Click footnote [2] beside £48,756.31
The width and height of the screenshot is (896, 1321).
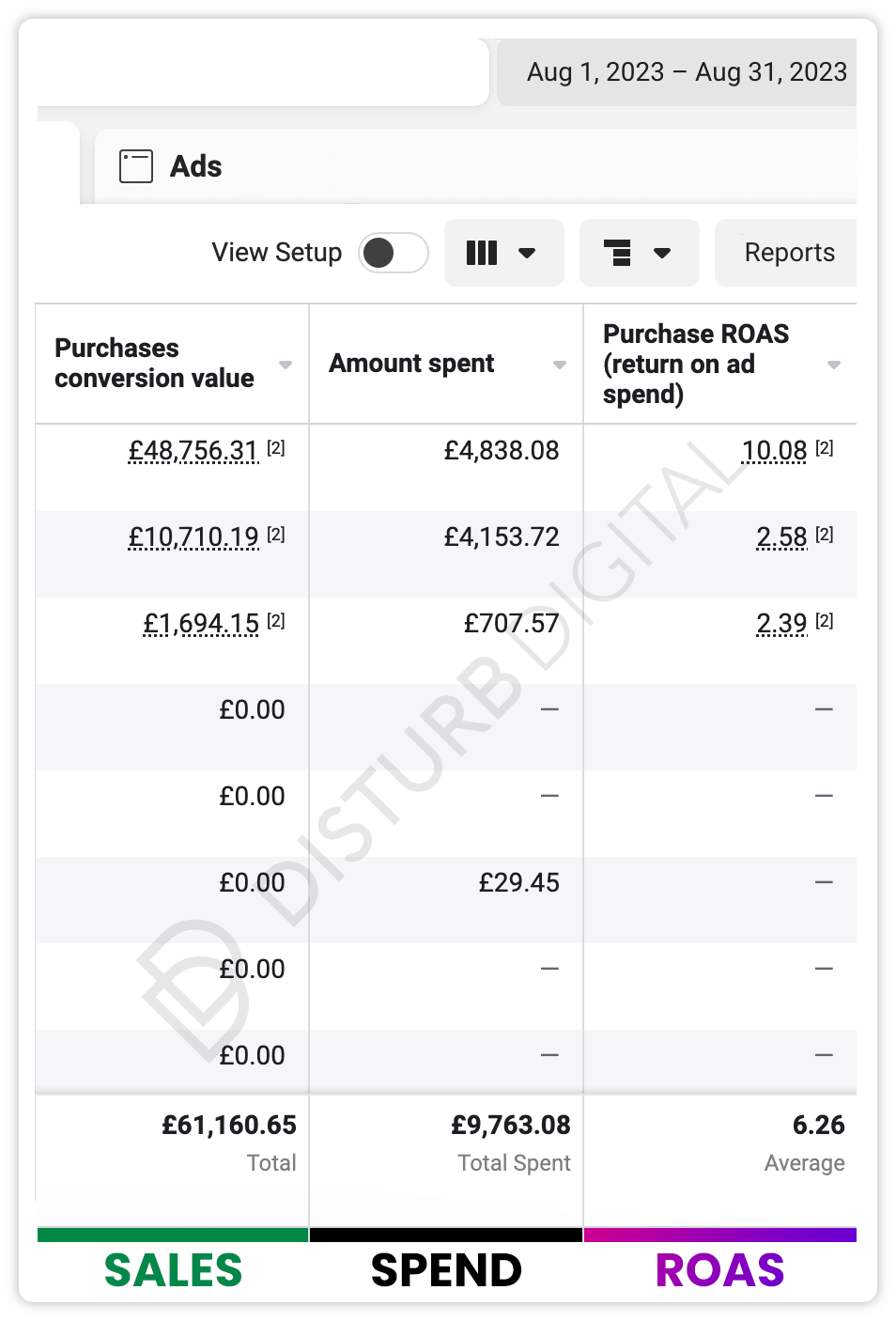pos(276,448)
